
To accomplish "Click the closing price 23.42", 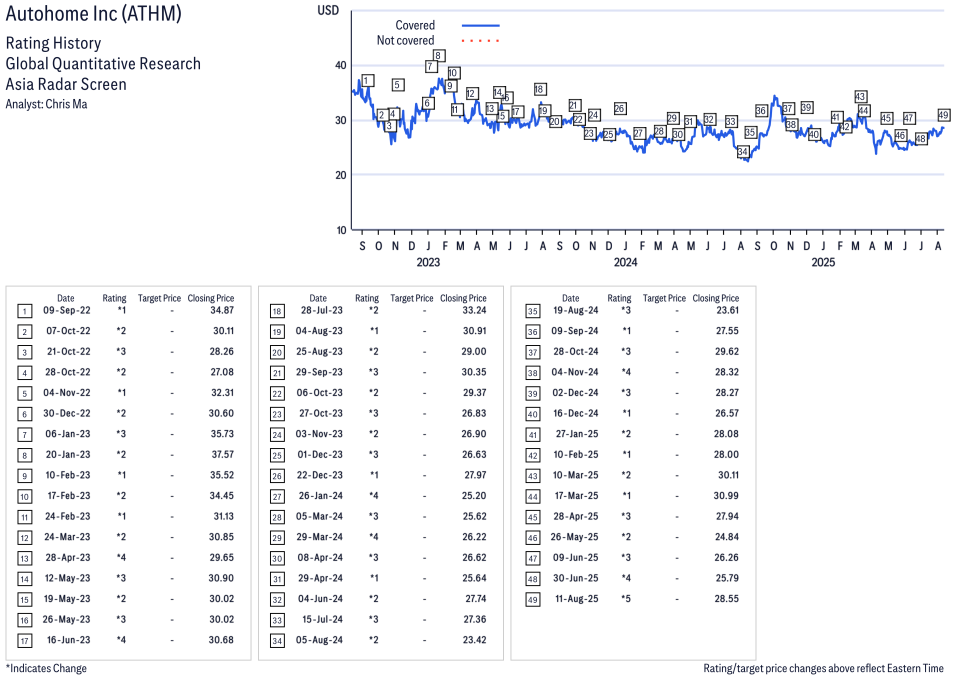I will [x=474, y=640].
